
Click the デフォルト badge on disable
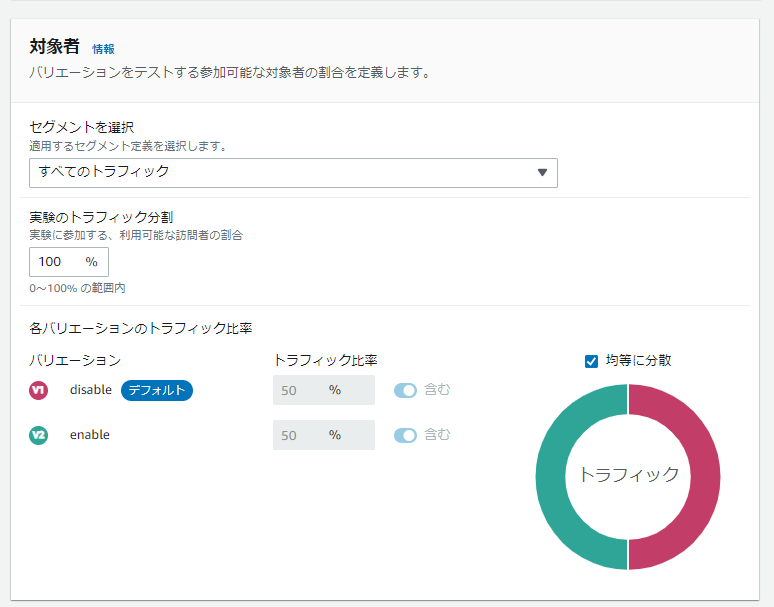157,390
